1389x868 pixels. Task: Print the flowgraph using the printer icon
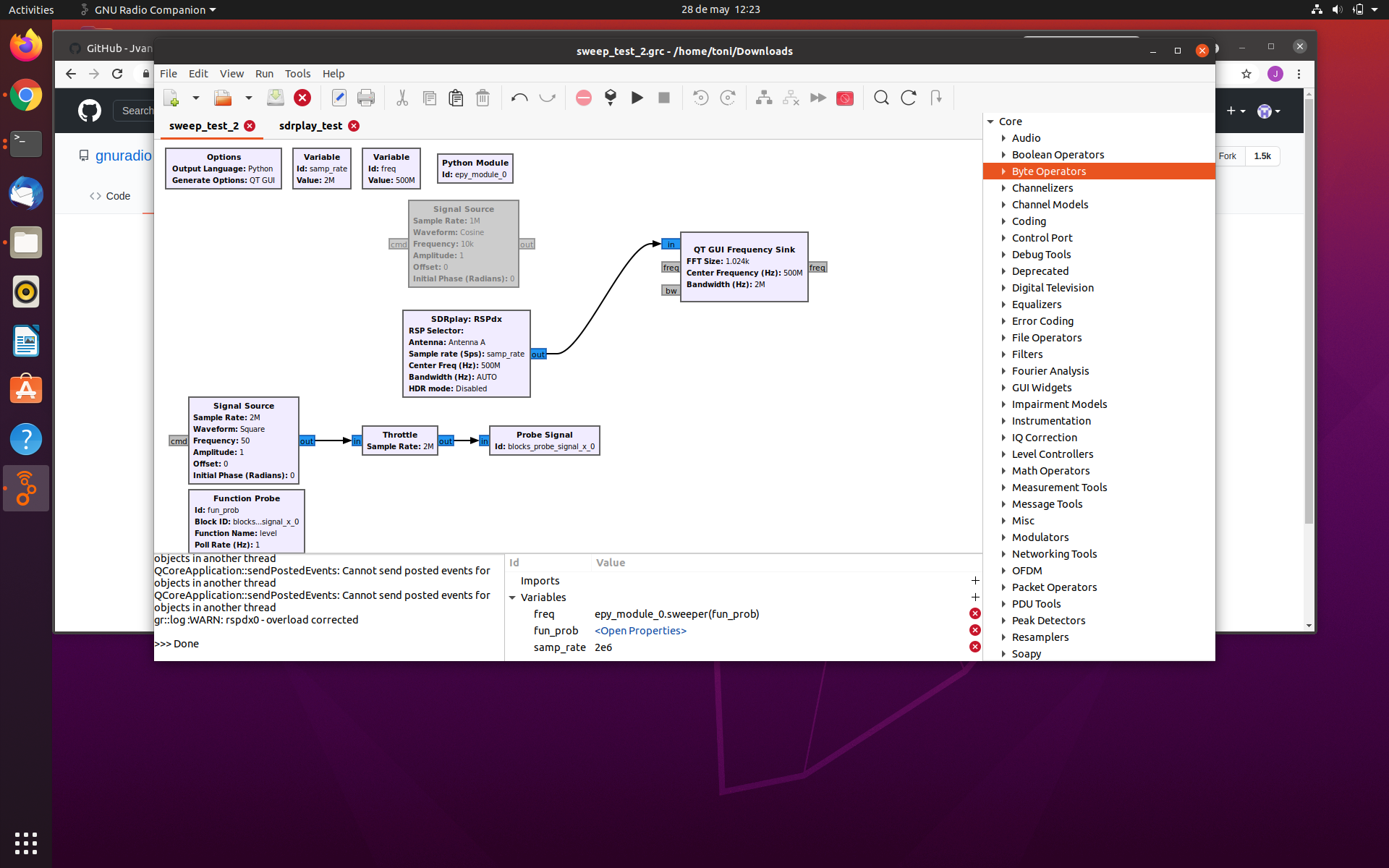click(x=366, y=98)
